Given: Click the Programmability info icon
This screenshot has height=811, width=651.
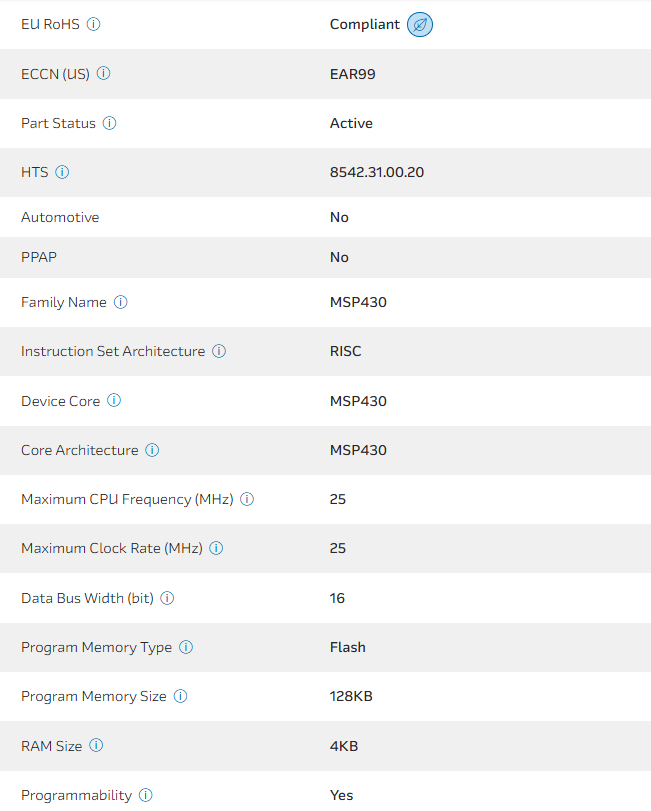Looking at the screenshot, I should [146, 795].
